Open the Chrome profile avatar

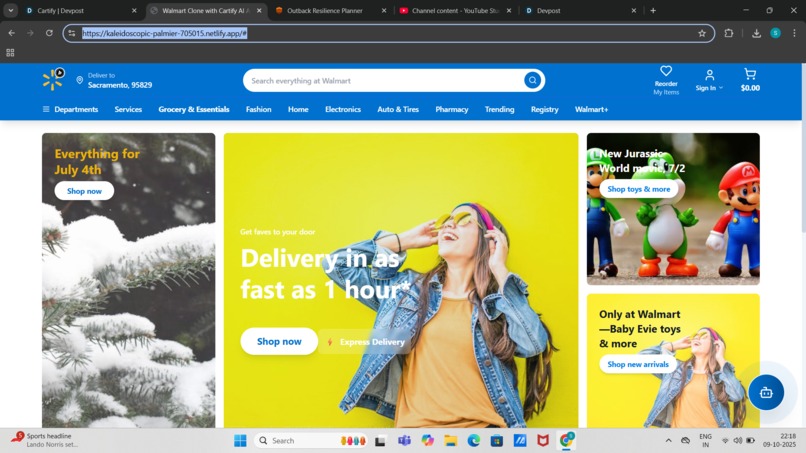(776, 33)
